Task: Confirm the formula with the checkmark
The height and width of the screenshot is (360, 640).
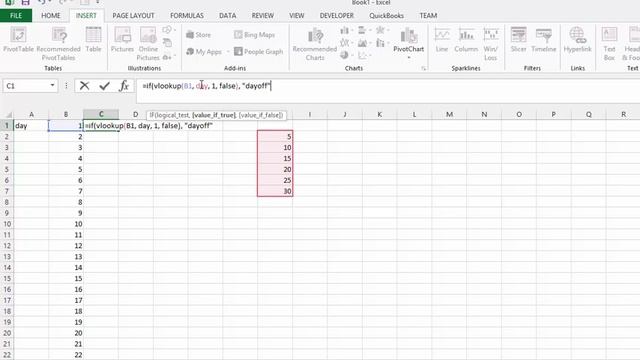Action: (104, 86)
